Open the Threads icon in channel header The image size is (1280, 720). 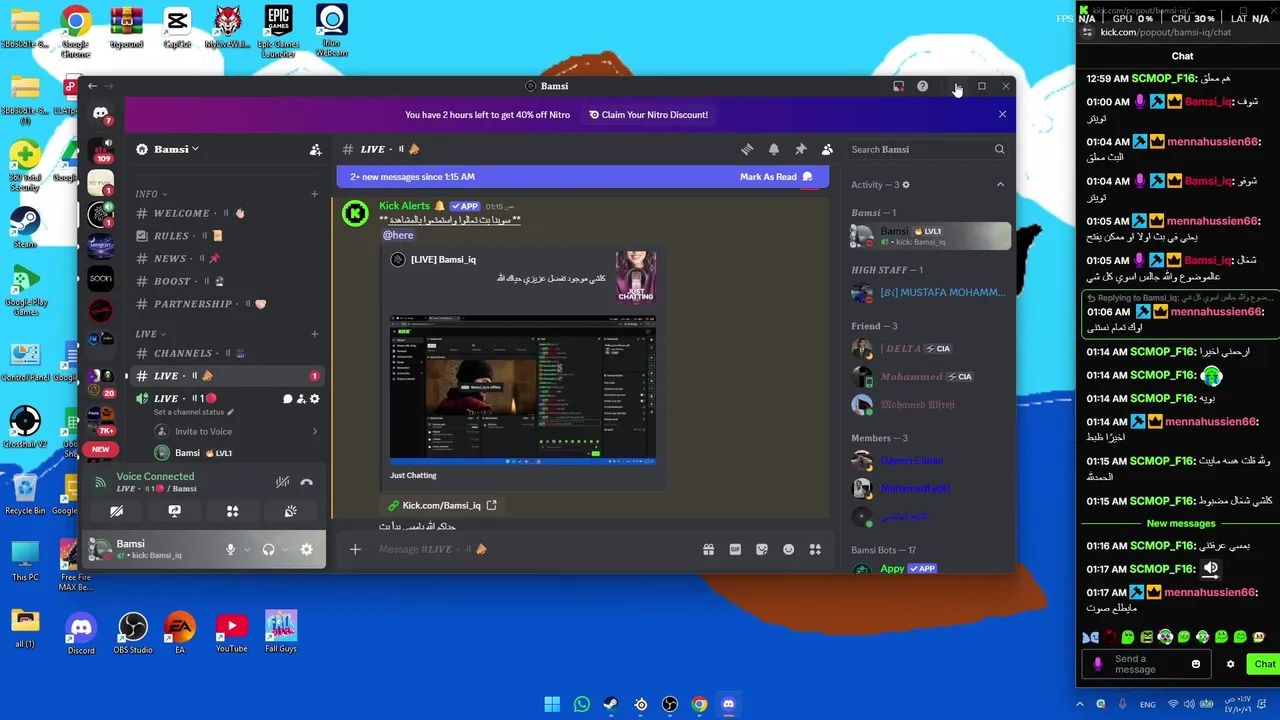[x=747, y=149]
